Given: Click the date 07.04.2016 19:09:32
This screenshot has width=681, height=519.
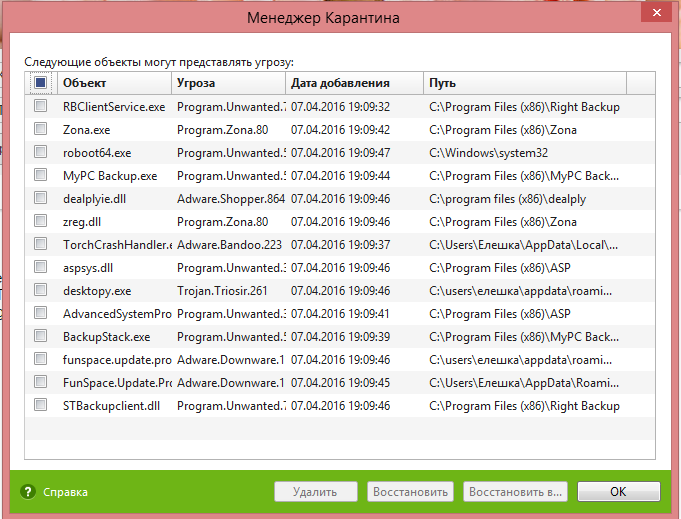Looking at the screenshot, I should click(x=340, y=107).
